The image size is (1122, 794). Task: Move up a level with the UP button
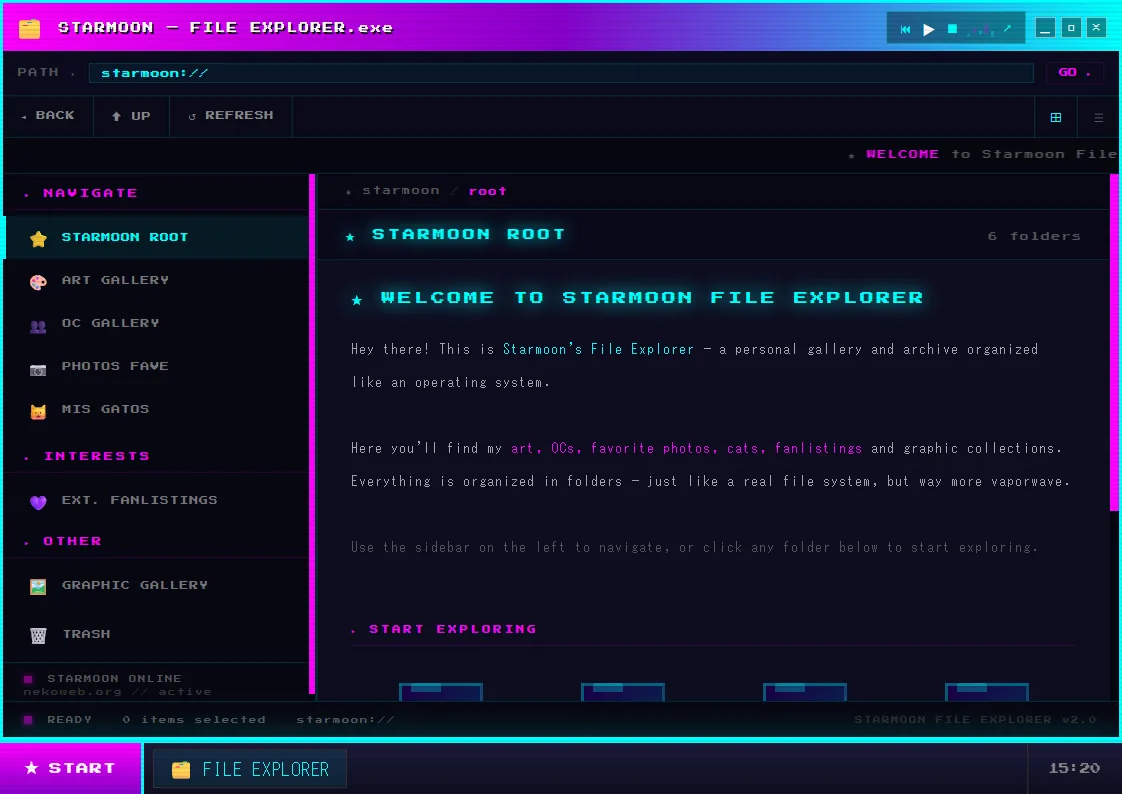tap(131, 116)
